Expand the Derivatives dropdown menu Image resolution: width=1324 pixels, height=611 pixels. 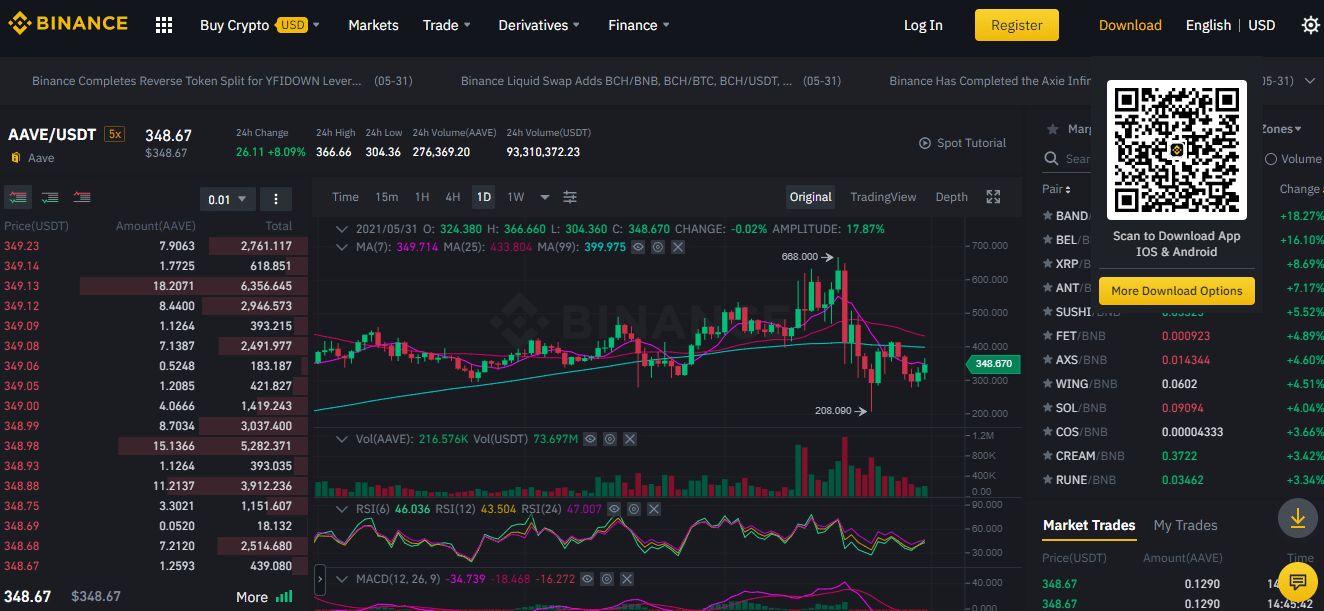click(540, 25)
